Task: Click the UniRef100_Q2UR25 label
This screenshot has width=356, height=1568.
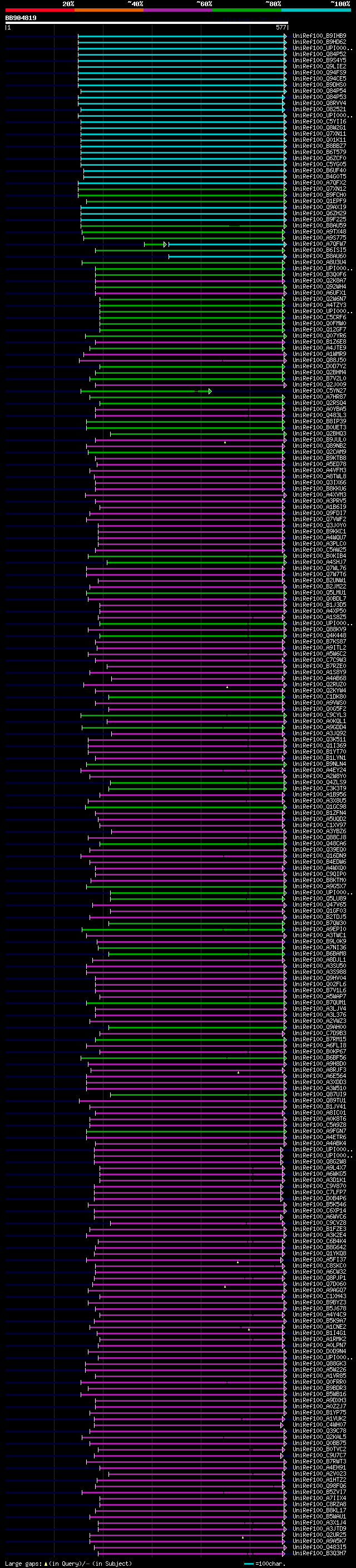Action: click(x=319, y=1535)
